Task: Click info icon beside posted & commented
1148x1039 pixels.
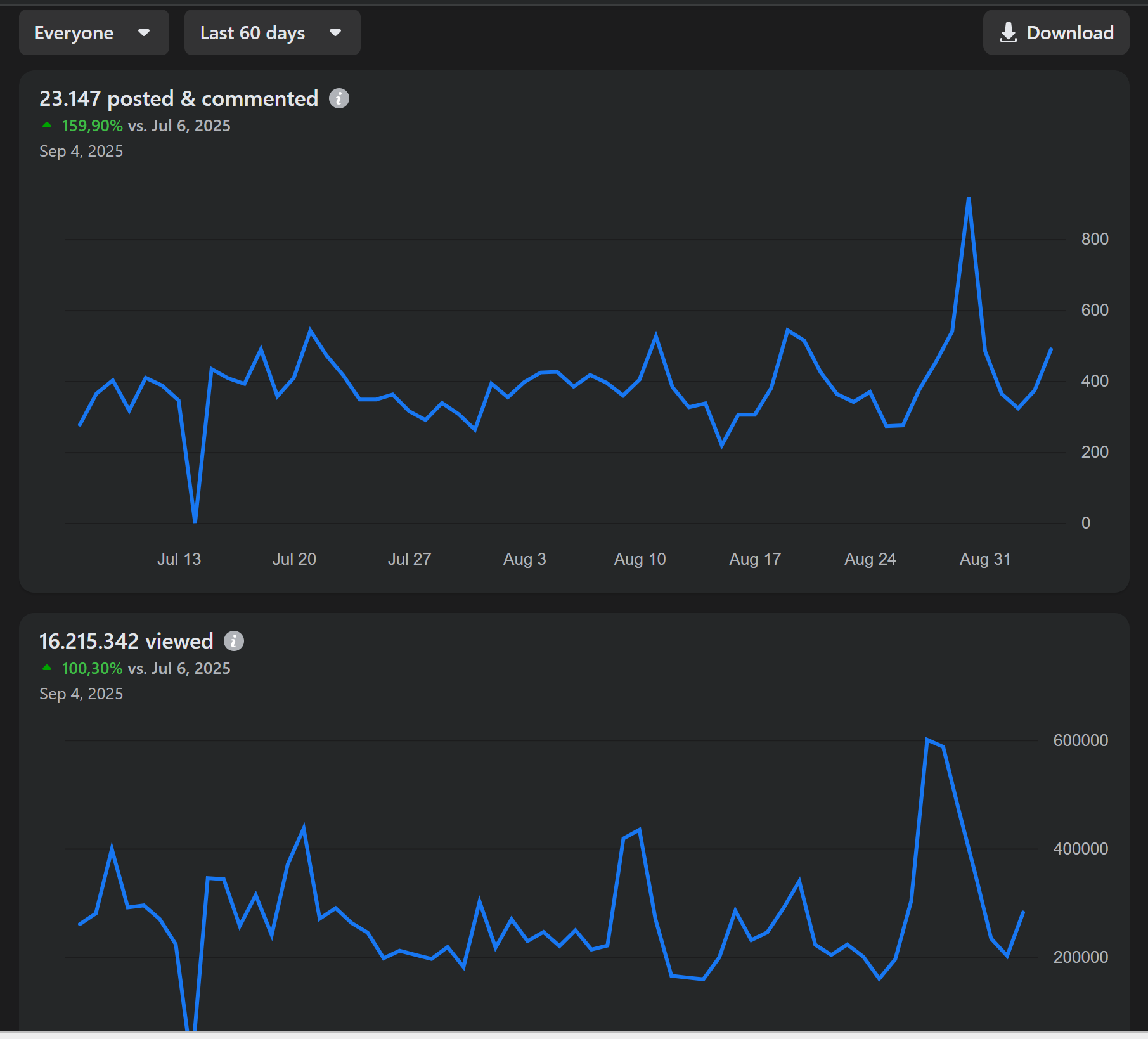Action: 339,99
